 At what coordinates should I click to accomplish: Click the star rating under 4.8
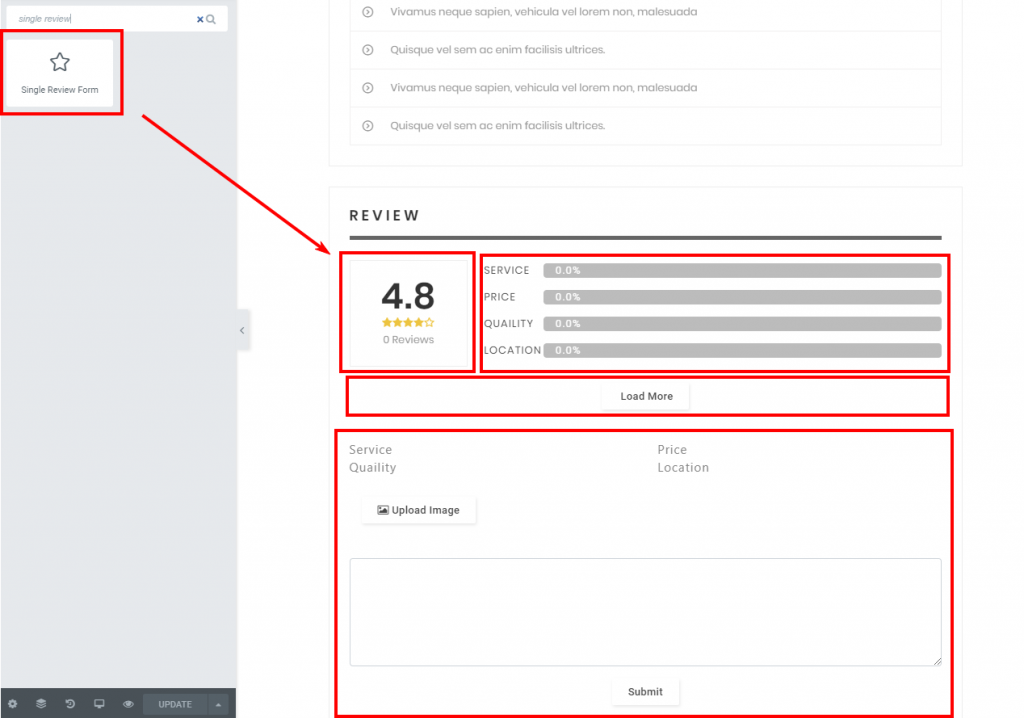408,322
